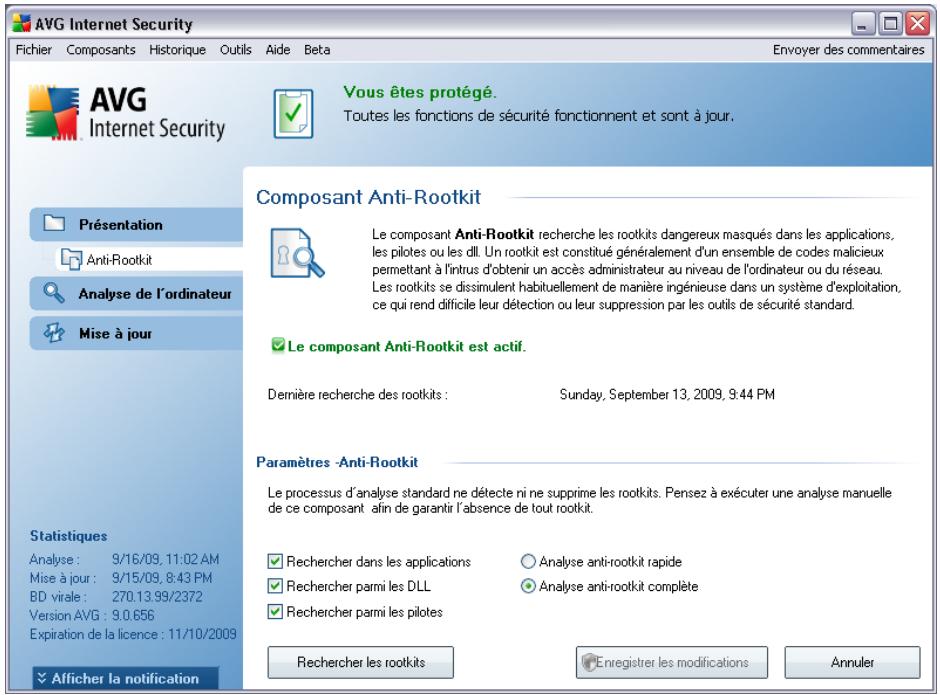Image resolution: width=940 pixels, height=695 pixels.
Task: Open the Beta menu
Action: (x=317, y=50)
